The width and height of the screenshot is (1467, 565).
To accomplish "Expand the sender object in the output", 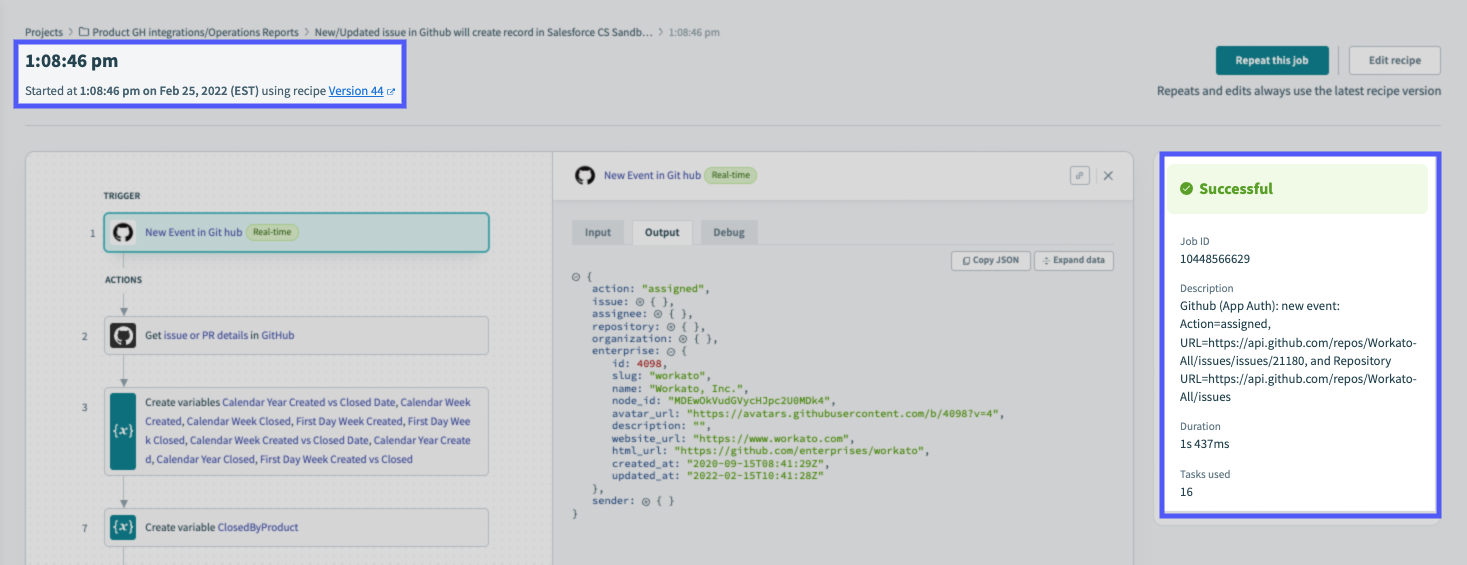I will pos(647,501).
